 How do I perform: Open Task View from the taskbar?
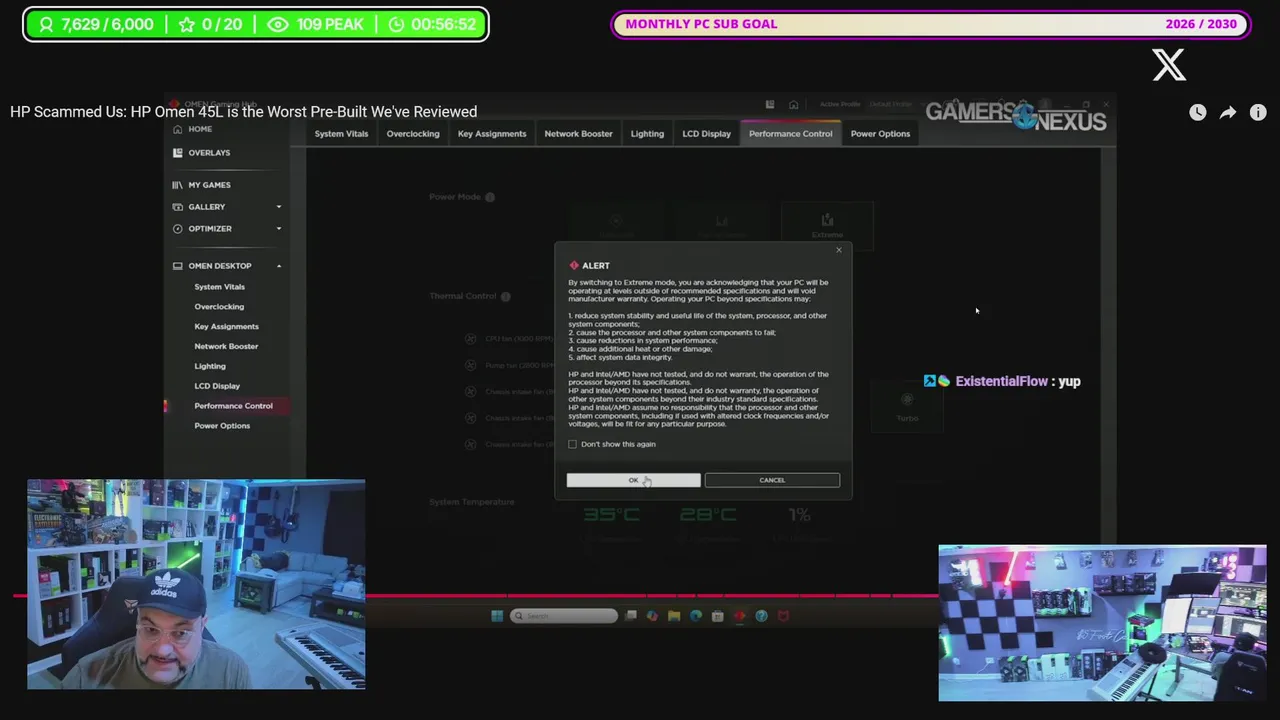(x=630, y=616)
